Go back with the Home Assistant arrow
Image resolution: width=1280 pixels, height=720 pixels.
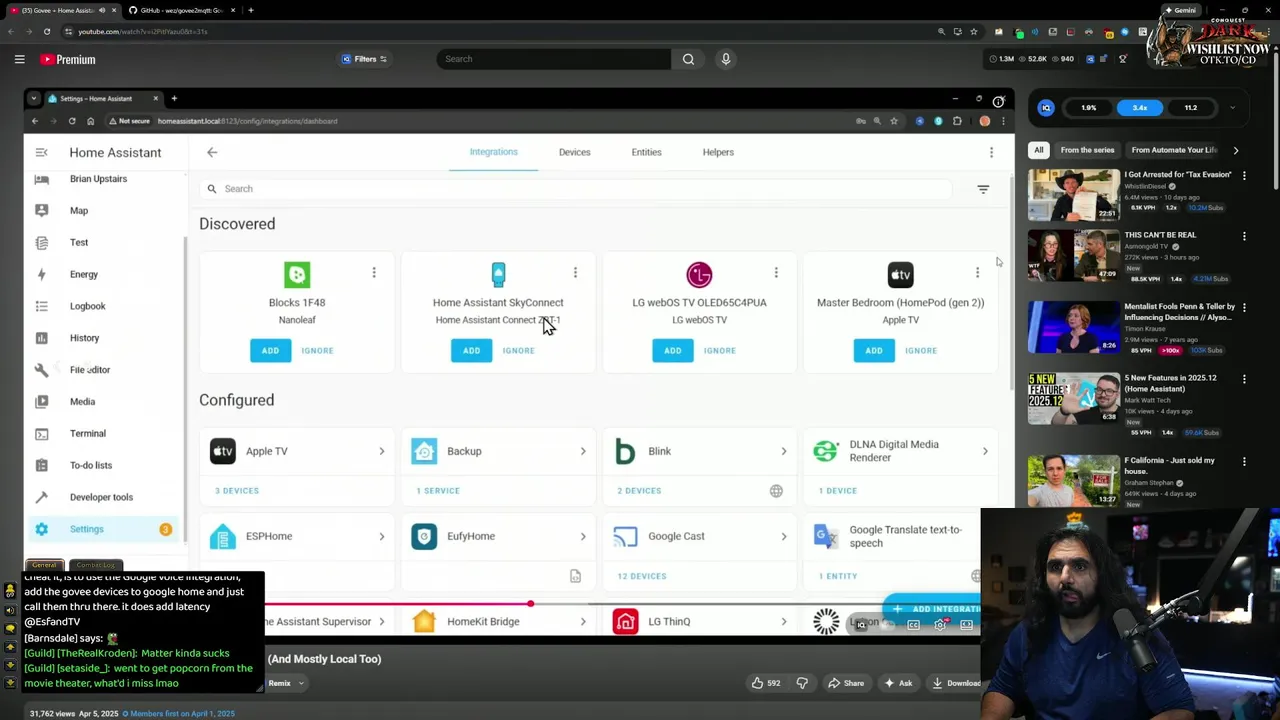(212, 152)
